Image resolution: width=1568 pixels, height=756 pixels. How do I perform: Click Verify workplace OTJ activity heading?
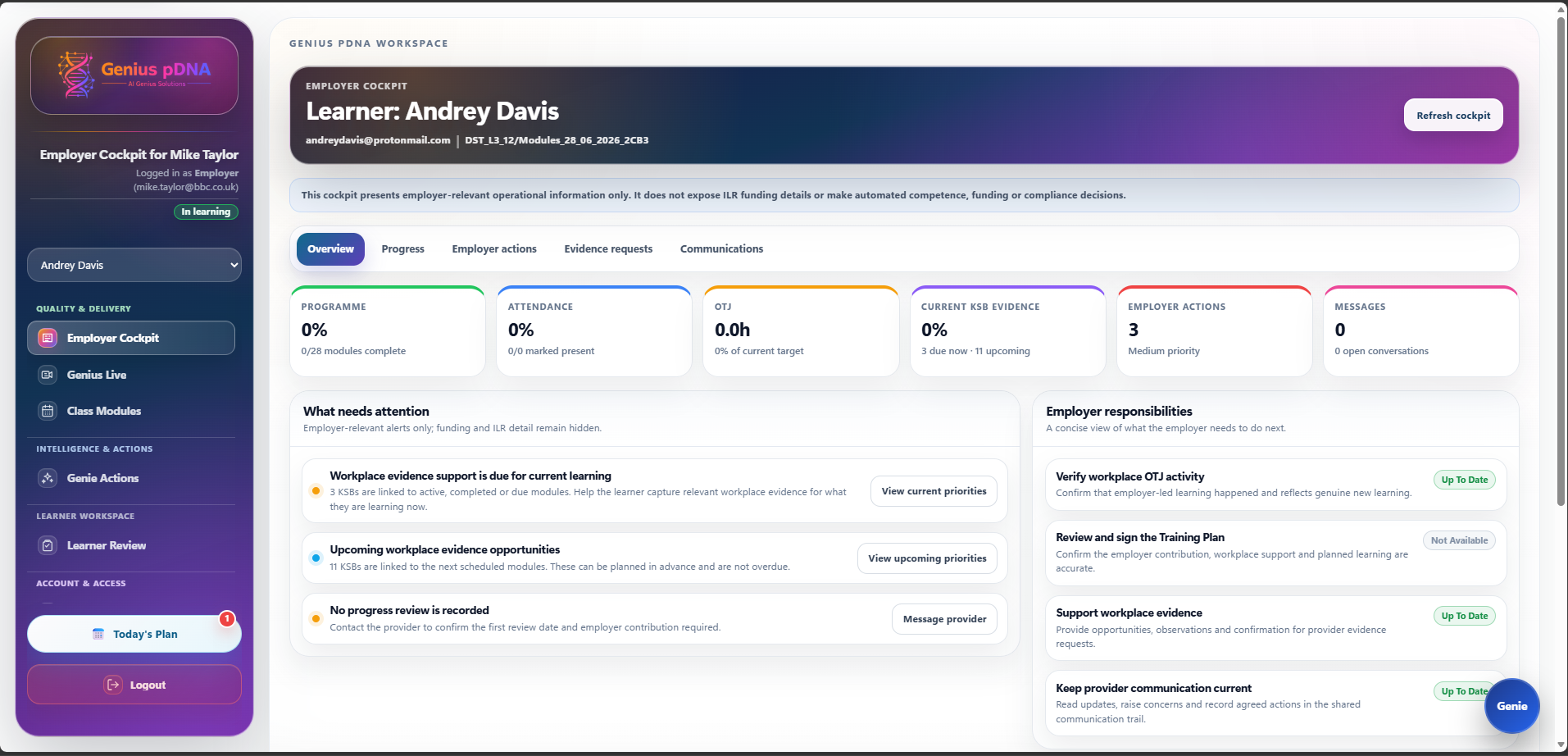pos(1129,476)
